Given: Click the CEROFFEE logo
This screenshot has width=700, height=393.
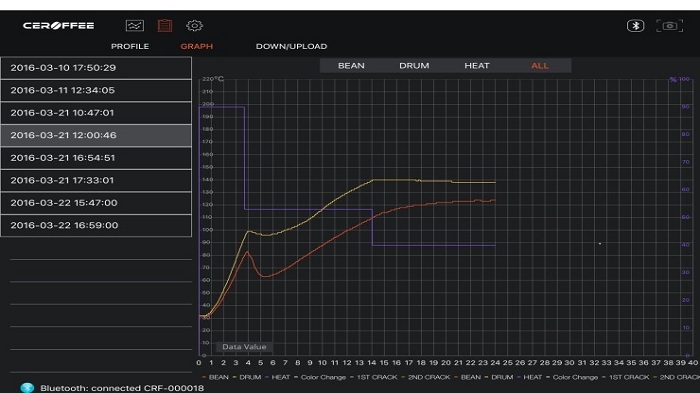Looking at the screenshot, I should [x=58, y=25].
